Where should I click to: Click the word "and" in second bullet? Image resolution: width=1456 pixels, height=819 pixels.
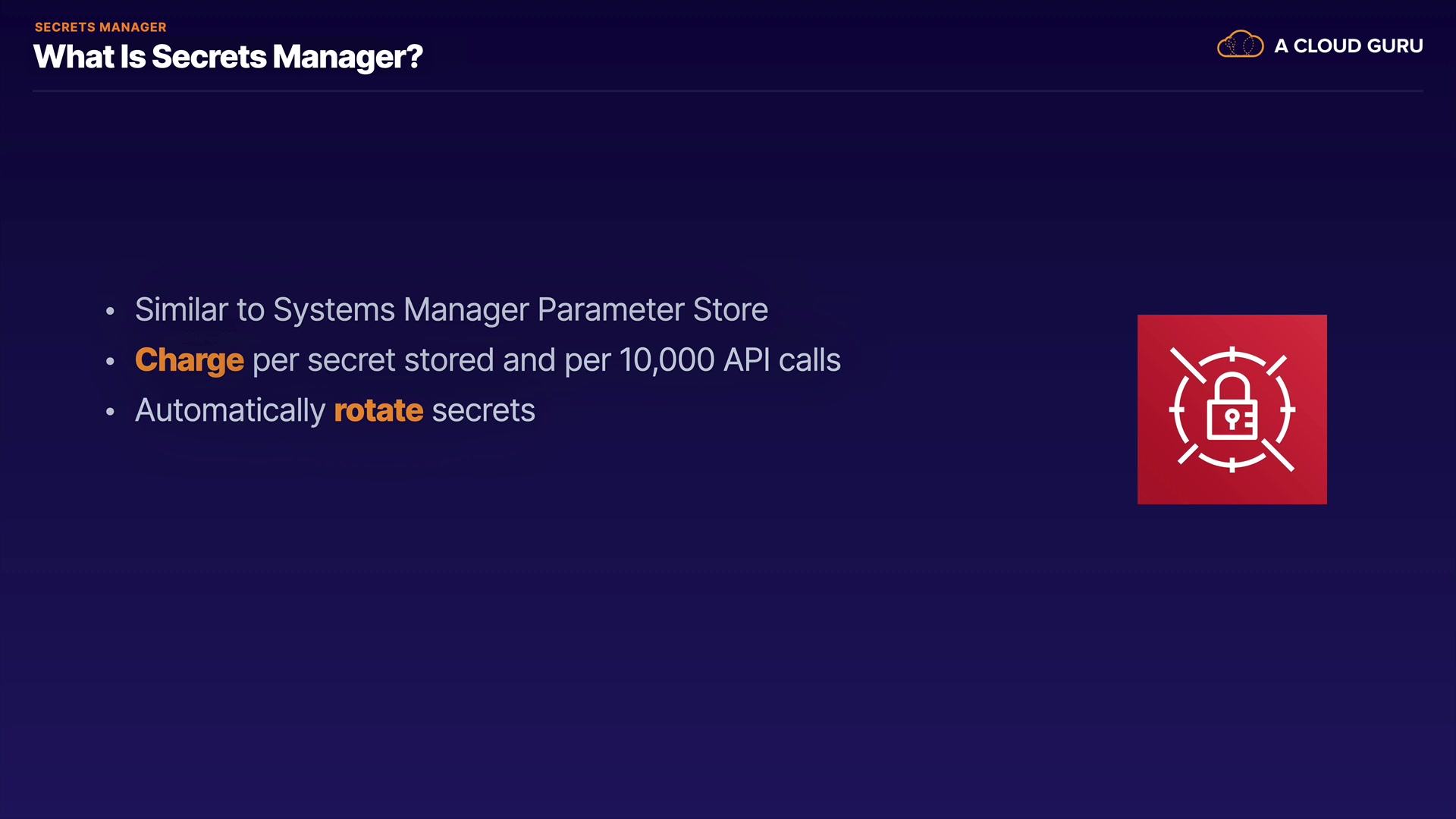529,360
